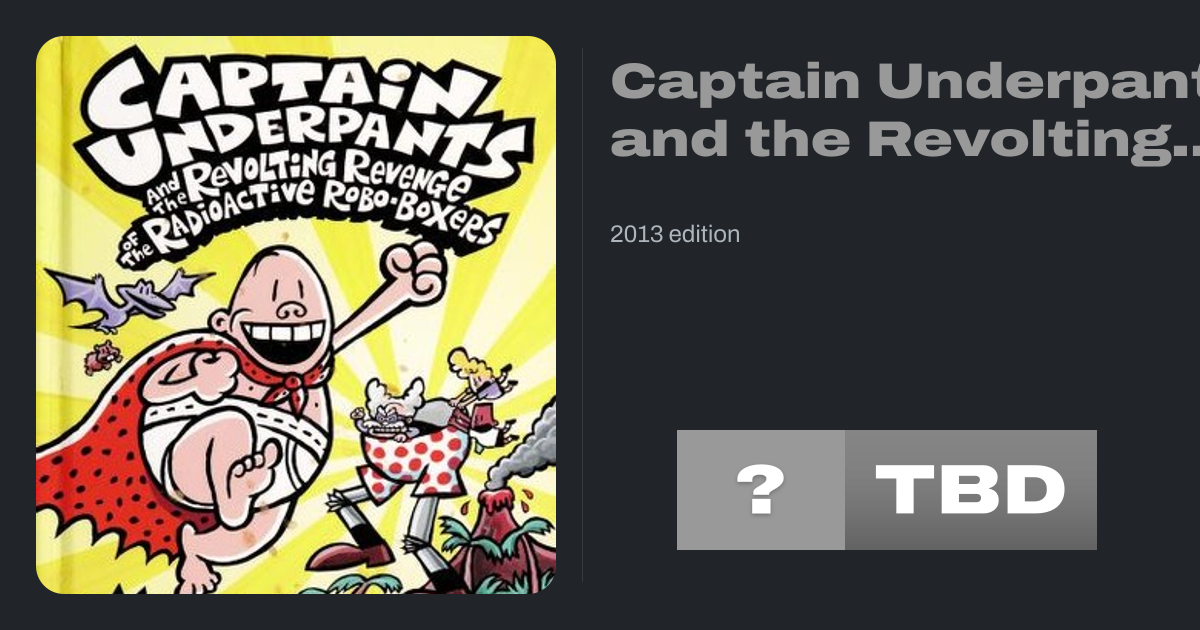This screenshot has height=630, width=1200.
Task: Click the small pink hamster flying
Action: [101, 356]
